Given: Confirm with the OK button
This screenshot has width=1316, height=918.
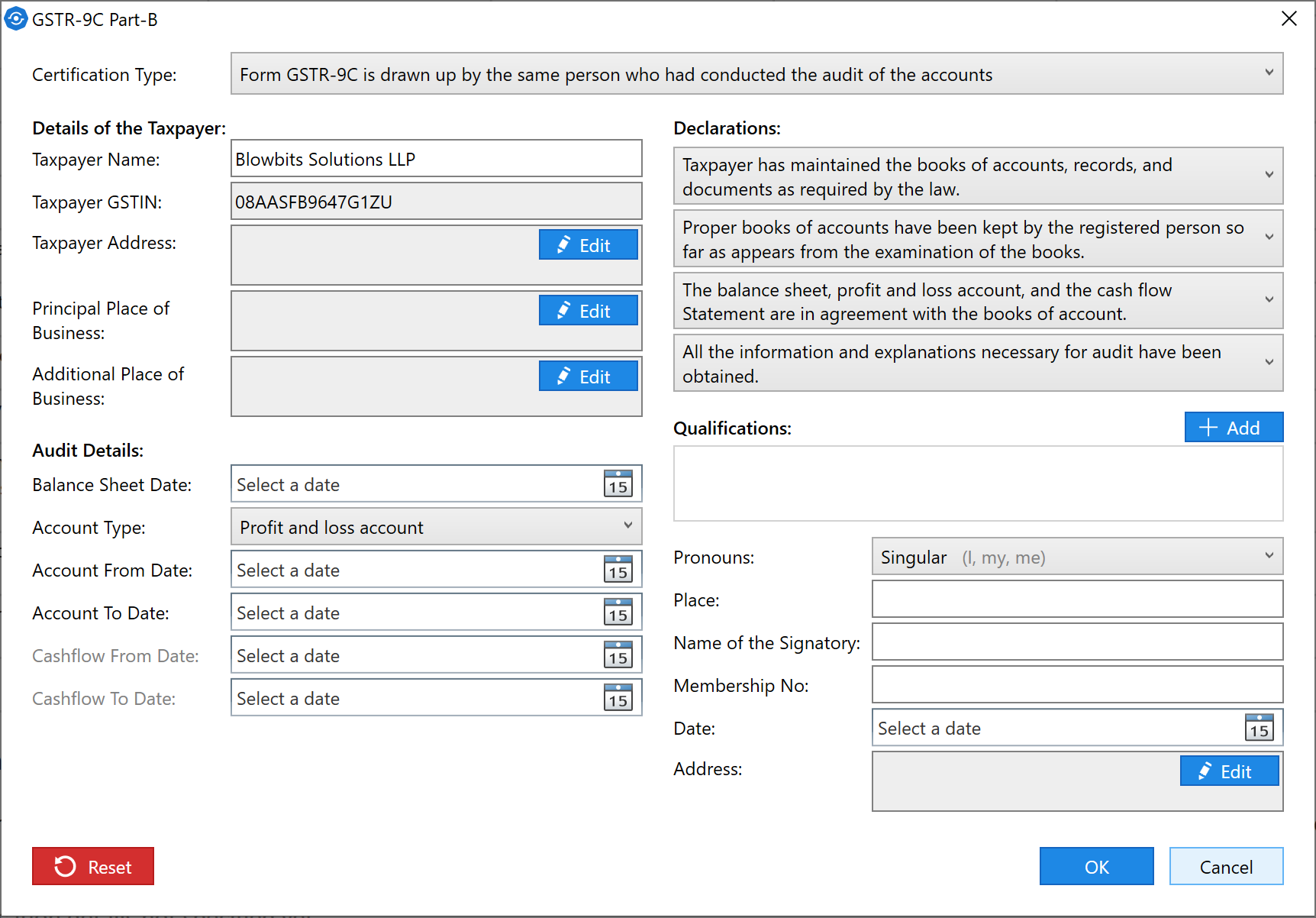Looking at the screenshot, I should point(1096,867).
